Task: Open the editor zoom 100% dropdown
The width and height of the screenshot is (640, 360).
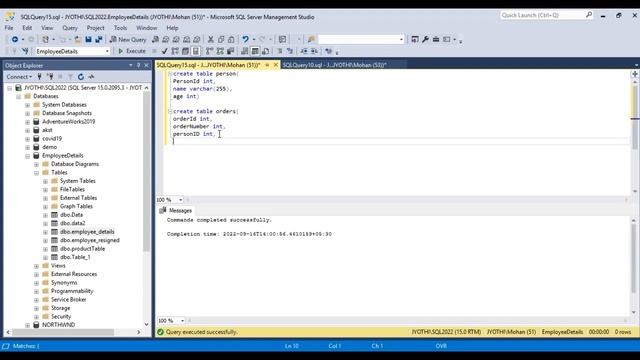Action: (x=180, y=200)
